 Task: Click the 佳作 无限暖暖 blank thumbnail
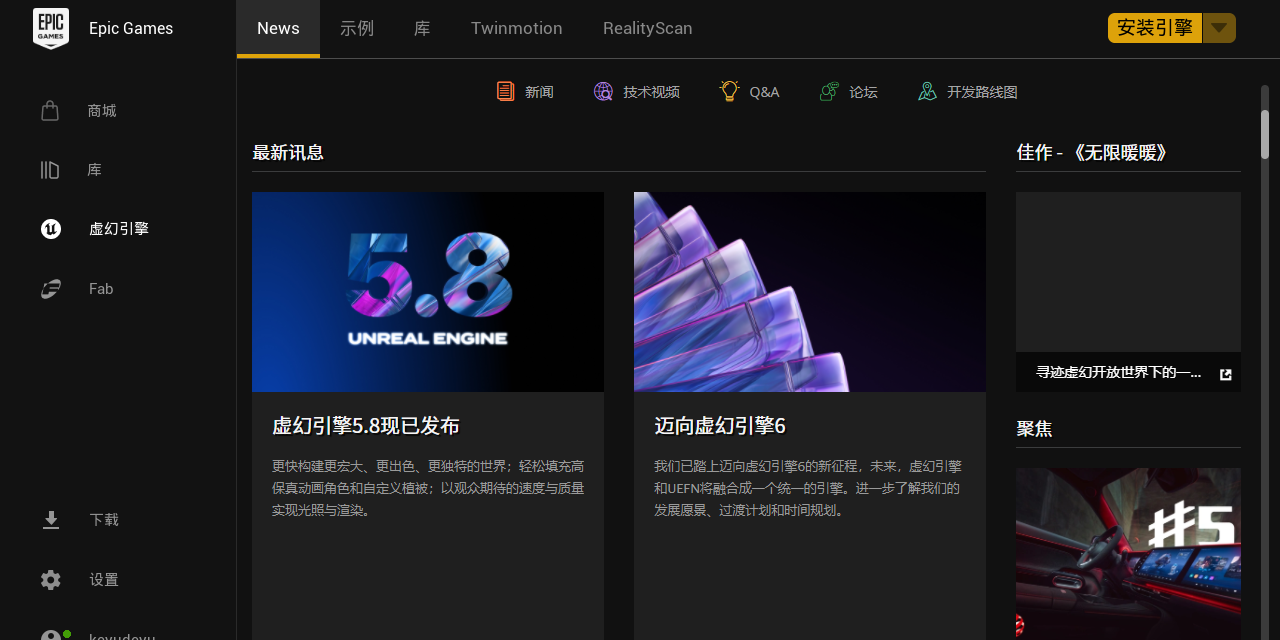(x=1128, y=272)
